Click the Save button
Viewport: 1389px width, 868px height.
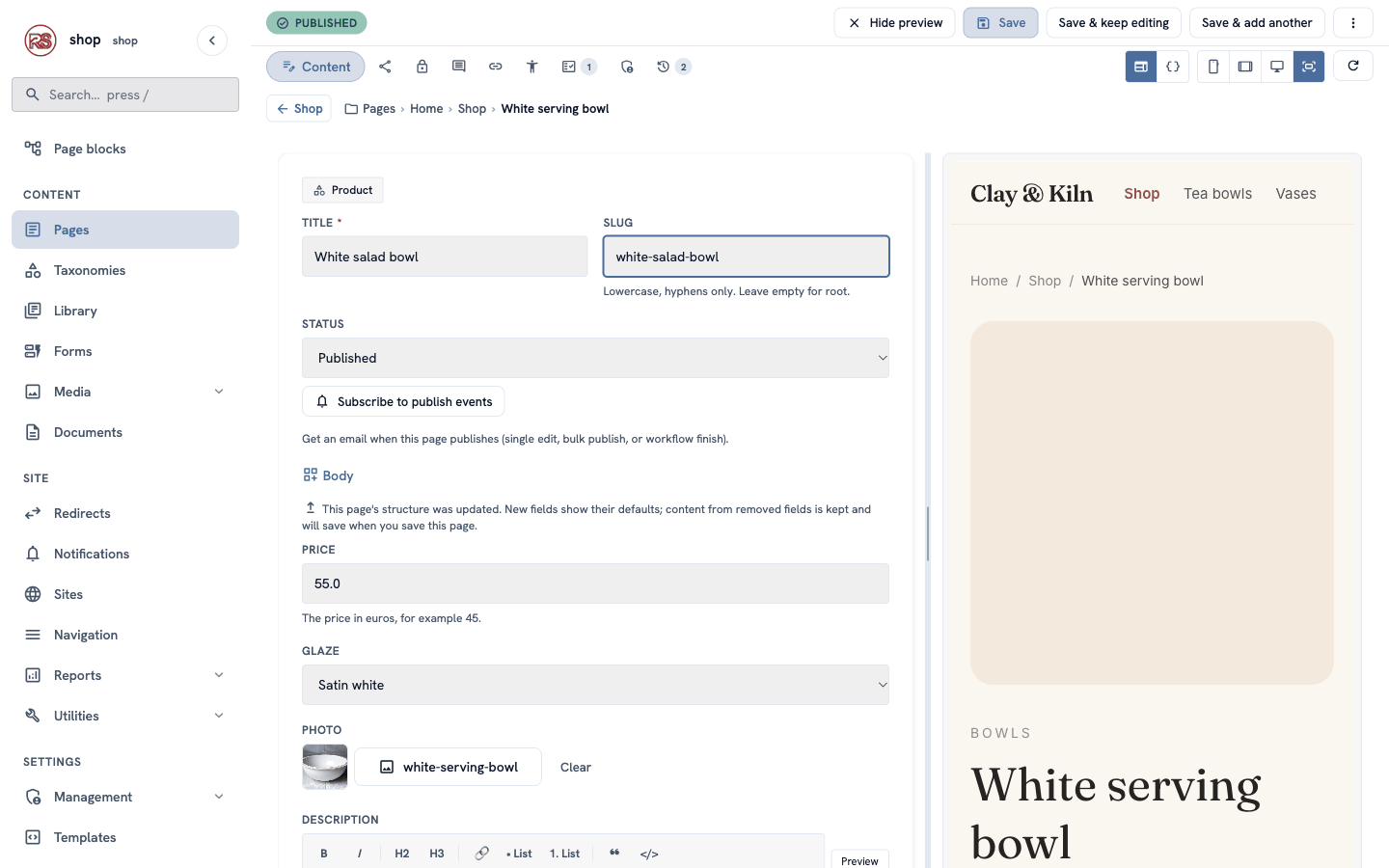coord(1000,23)
